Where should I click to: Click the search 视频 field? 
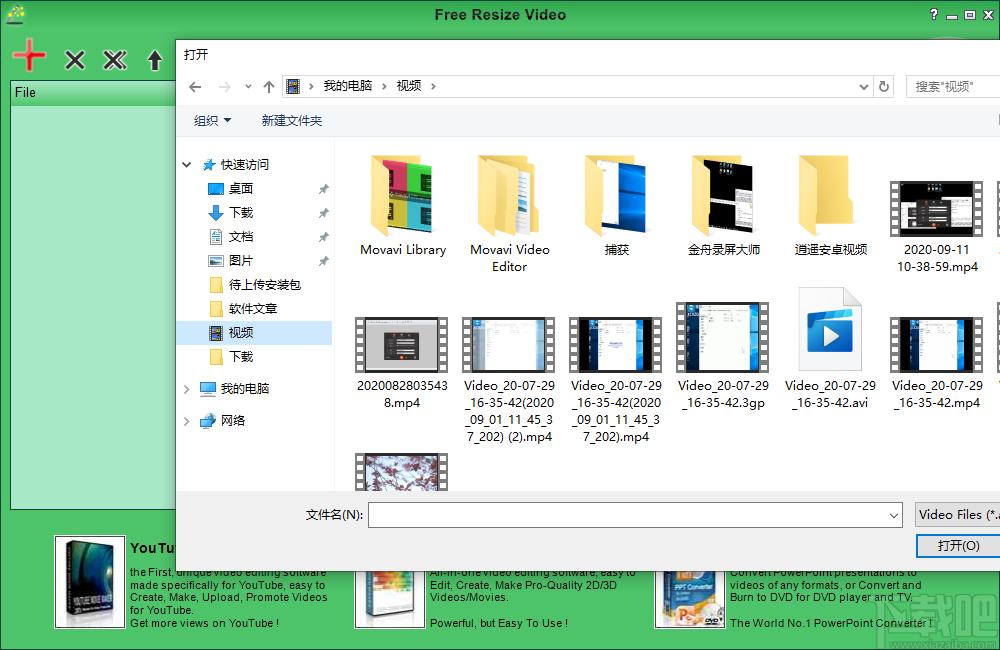click(x=953, y=86)
